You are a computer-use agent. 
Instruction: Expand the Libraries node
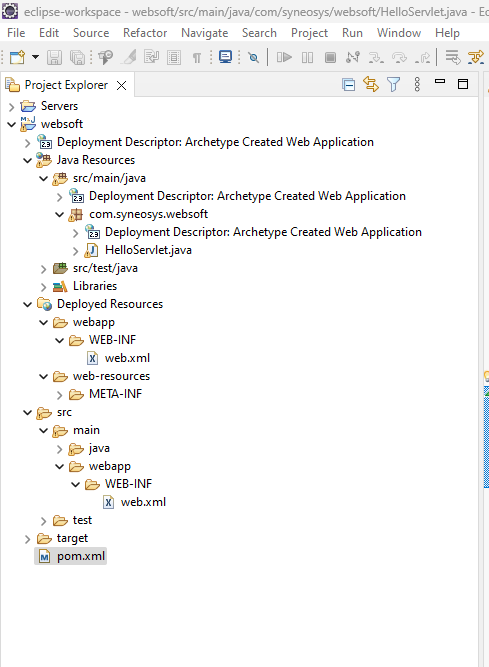(x=43, y=287)
